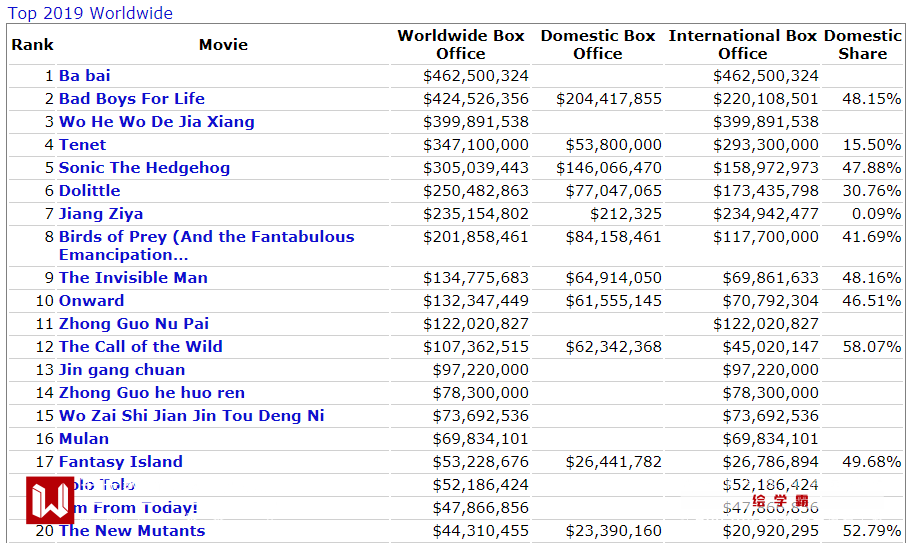The image size is (910, 543).
Task: Select The Call of the Wild link
Action: [140, 347]
